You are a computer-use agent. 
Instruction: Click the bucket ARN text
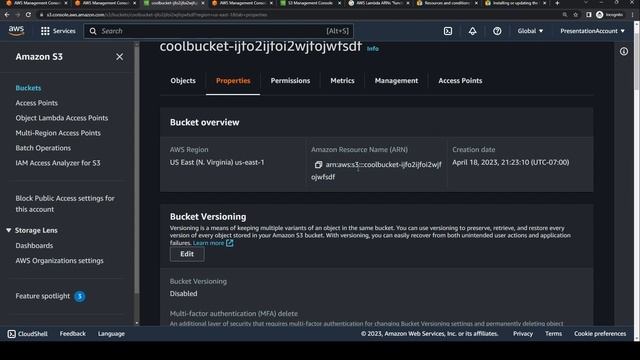coord(376,171)
